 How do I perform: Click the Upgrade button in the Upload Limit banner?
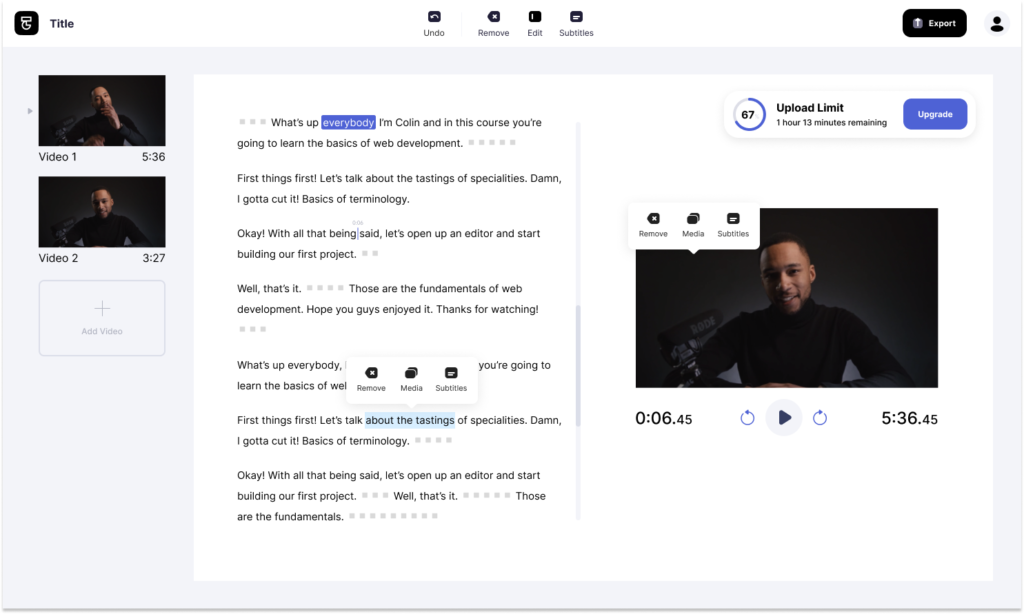pyautogui.click(x=935, y=114)
